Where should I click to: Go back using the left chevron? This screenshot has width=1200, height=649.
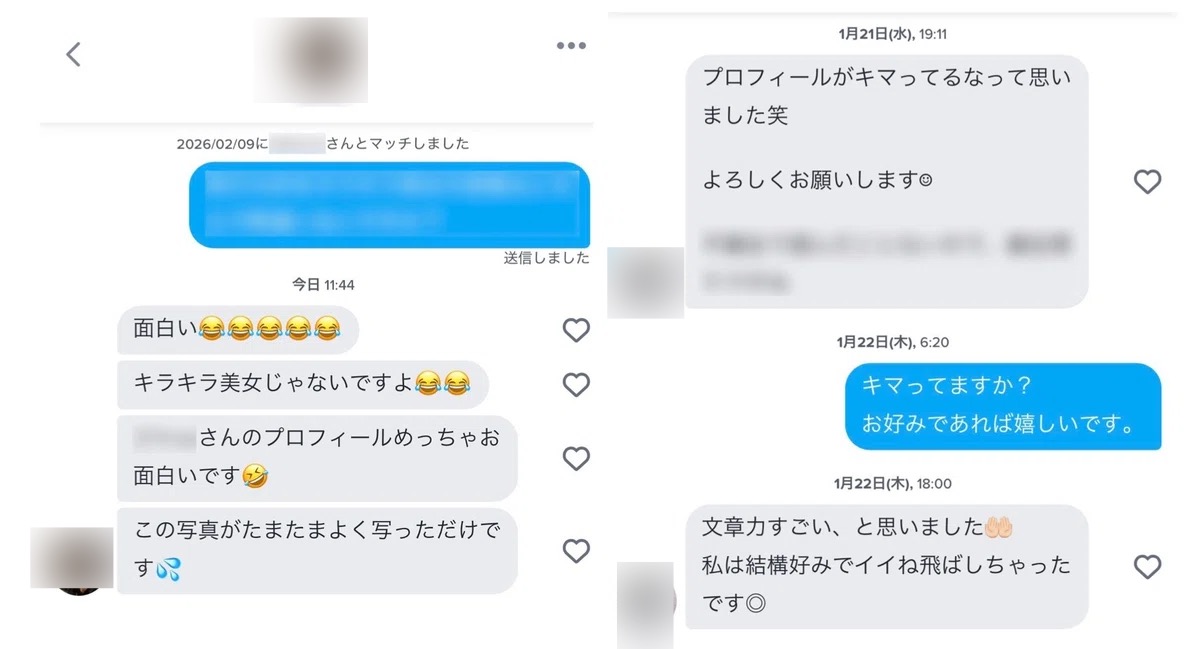73,54
